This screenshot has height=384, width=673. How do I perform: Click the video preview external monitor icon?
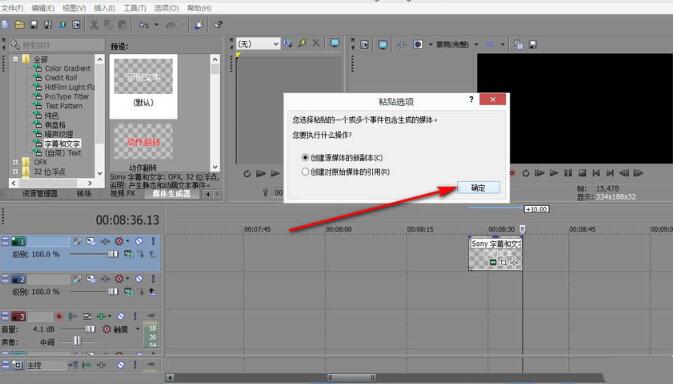click(382, 45)
